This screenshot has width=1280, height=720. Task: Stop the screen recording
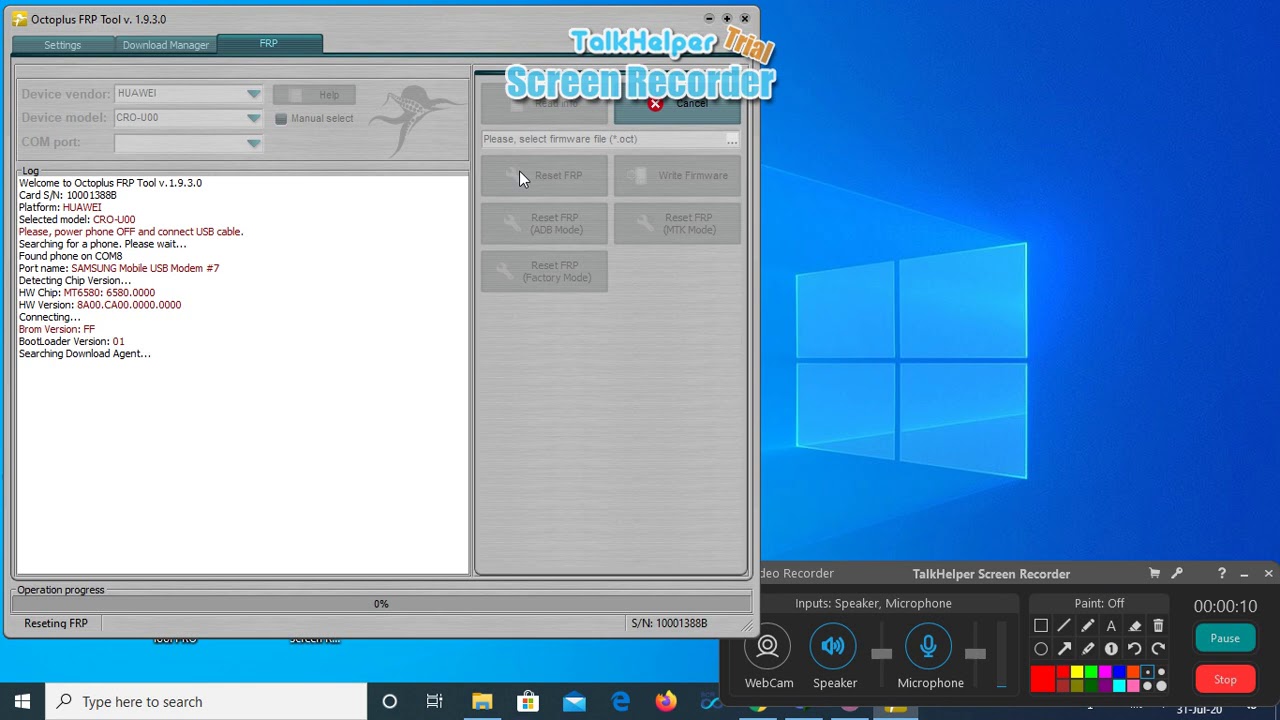click(x=1225, y=679)
